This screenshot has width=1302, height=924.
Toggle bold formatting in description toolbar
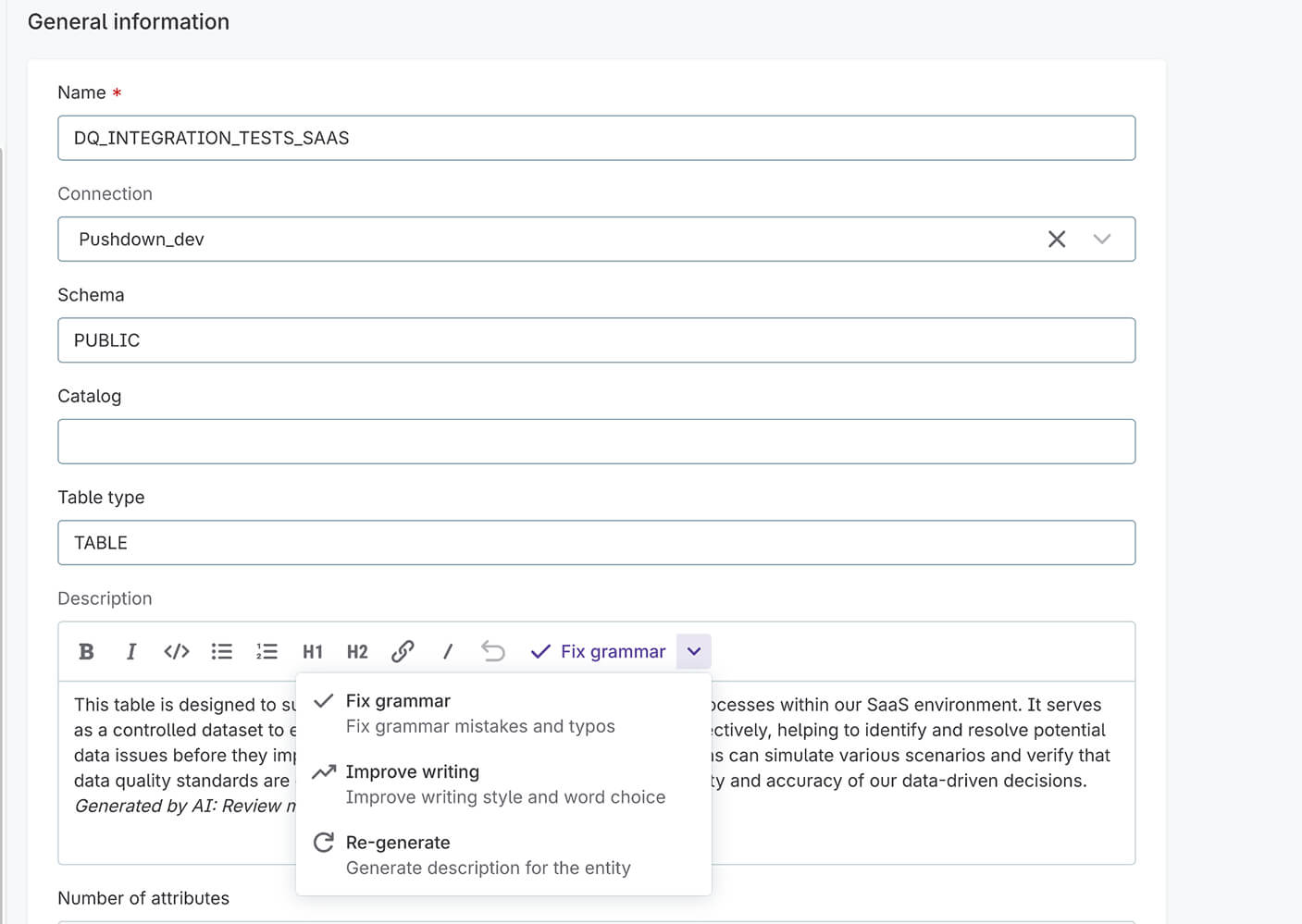[87, 651]
